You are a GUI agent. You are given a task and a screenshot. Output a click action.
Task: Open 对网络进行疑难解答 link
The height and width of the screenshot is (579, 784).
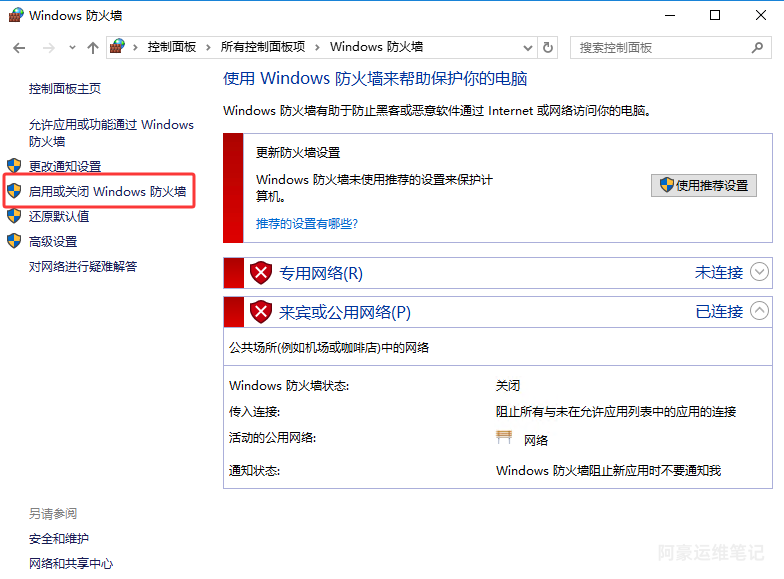83,266
